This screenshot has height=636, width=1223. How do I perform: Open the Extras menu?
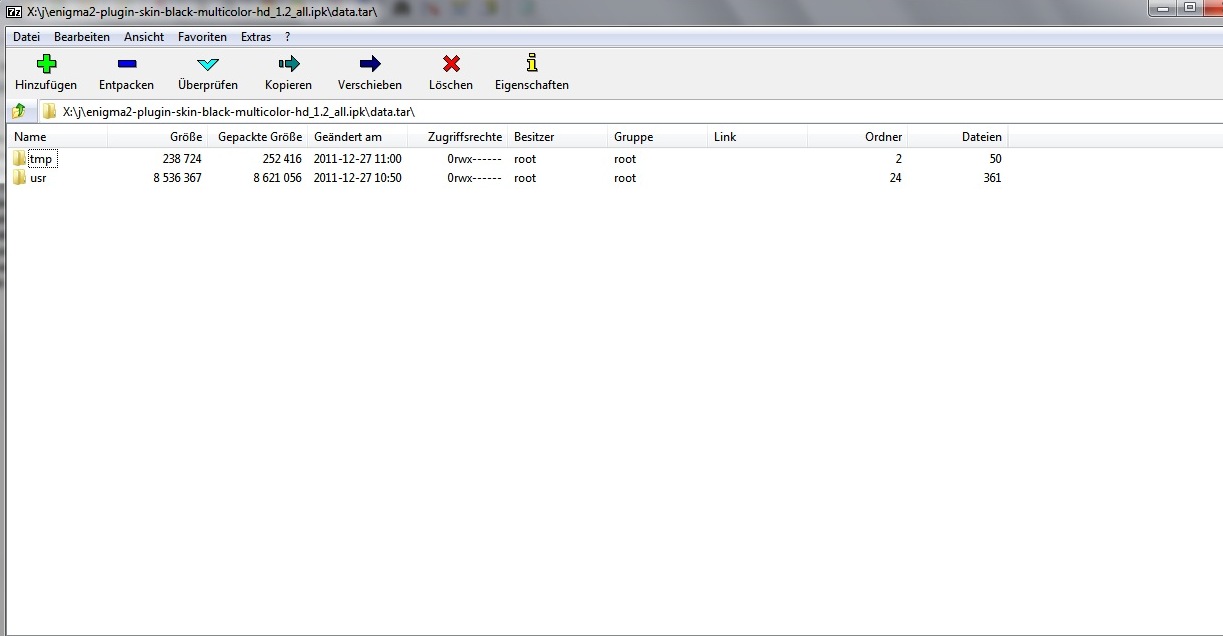[256, 37]
